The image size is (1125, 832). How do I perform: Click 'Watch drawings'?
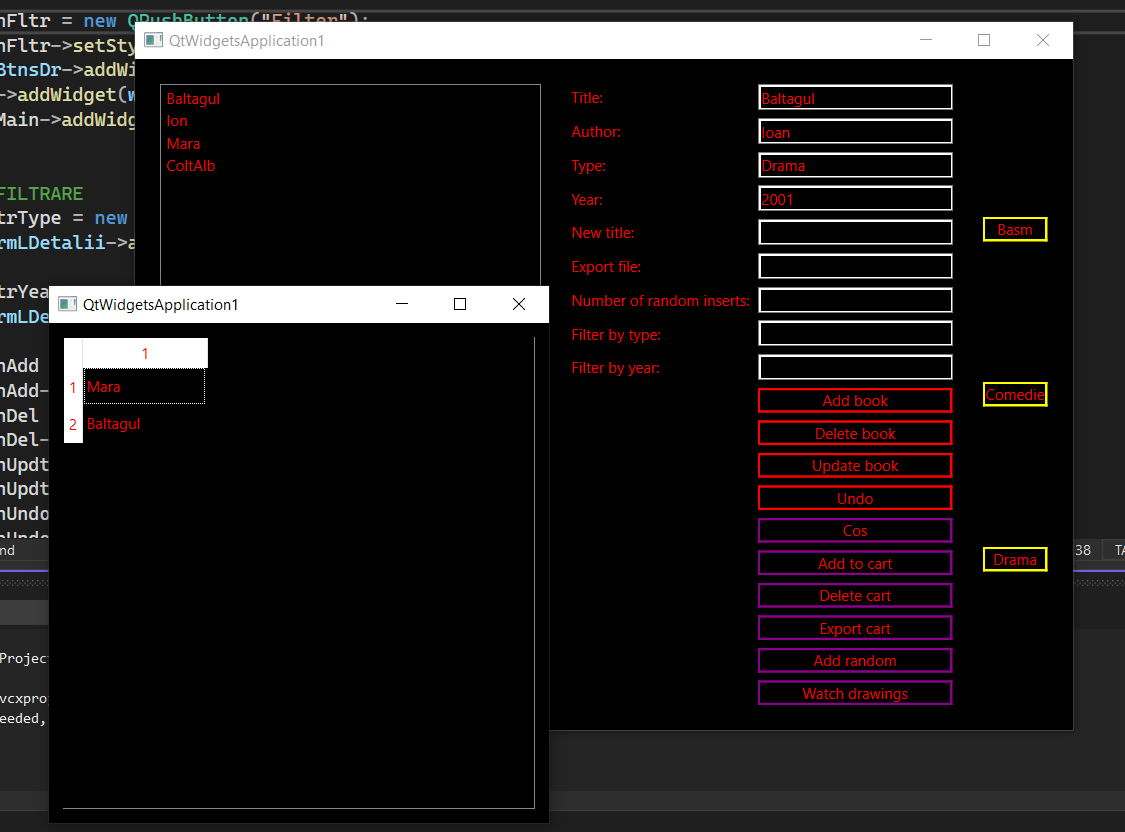pos(855,693)
